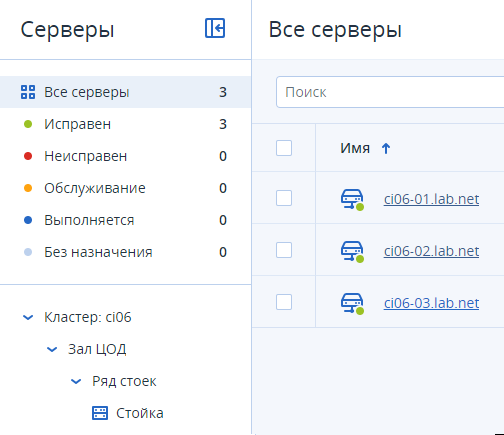Click server icon for ci06-01.lab.net
Screen dimensions: 504x435
click(352, 199)
